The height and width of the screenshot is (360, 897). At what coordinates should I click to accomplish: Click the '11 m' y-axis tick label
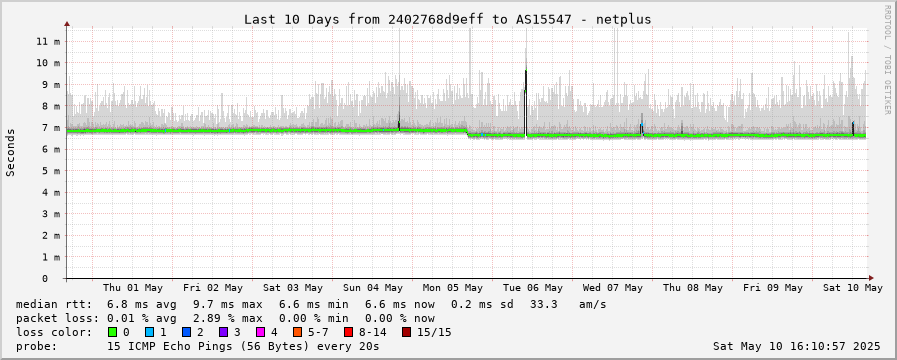48,41
